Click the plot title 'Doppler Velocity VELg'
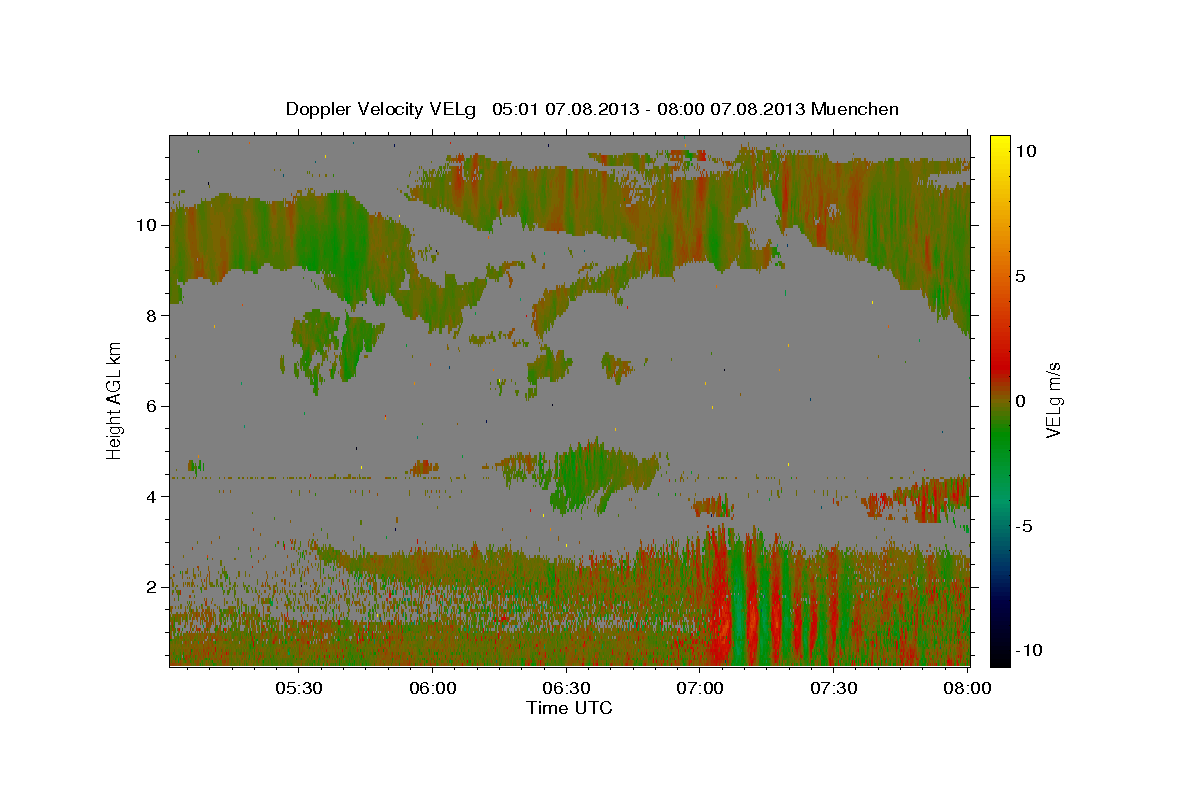This screenshot has height=800, width=1200. point(381,109)
